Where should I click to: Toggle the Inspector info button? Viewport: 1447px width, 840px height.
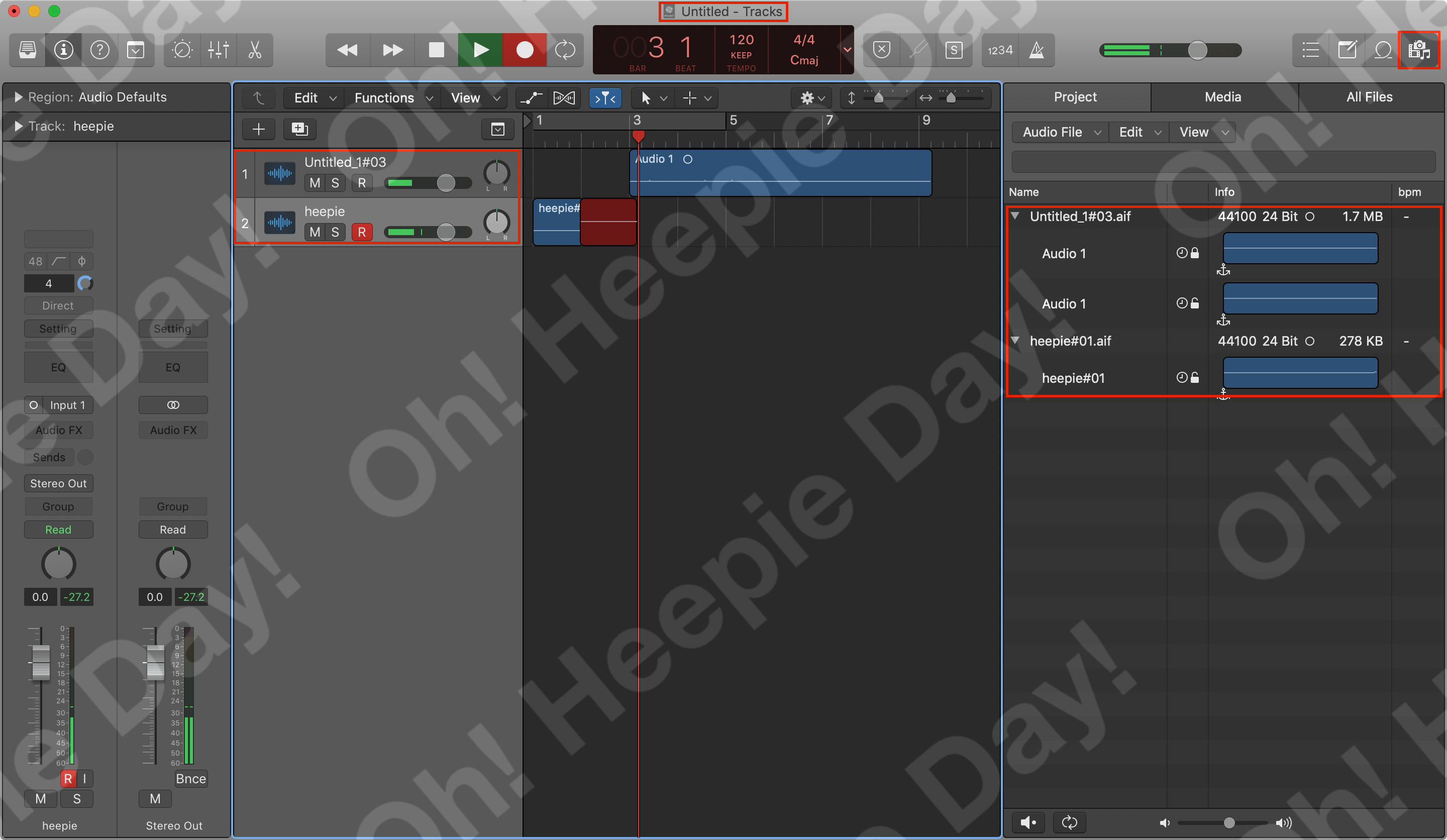pyautogui.click(x=63, y=51)
